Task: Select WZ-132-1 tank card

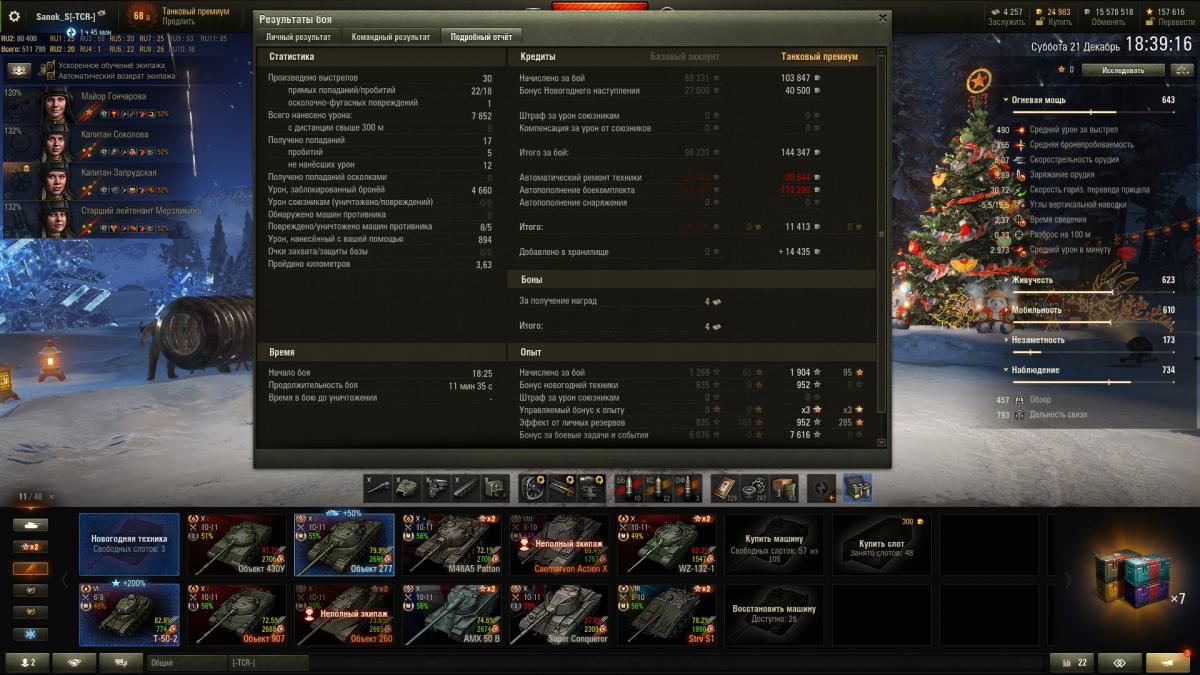Action: point(667,545)
